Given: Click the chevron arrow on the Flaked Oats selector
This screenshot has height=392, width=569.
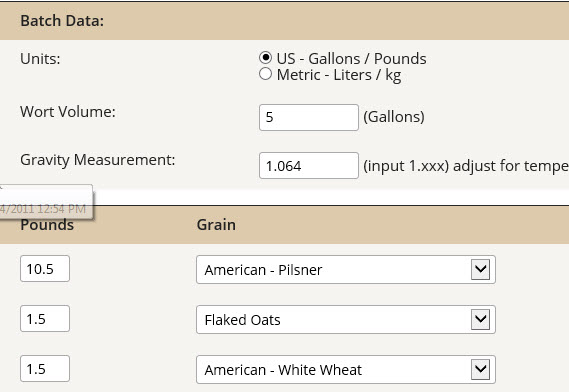Looking at the screenshot, I should [480, 319].
